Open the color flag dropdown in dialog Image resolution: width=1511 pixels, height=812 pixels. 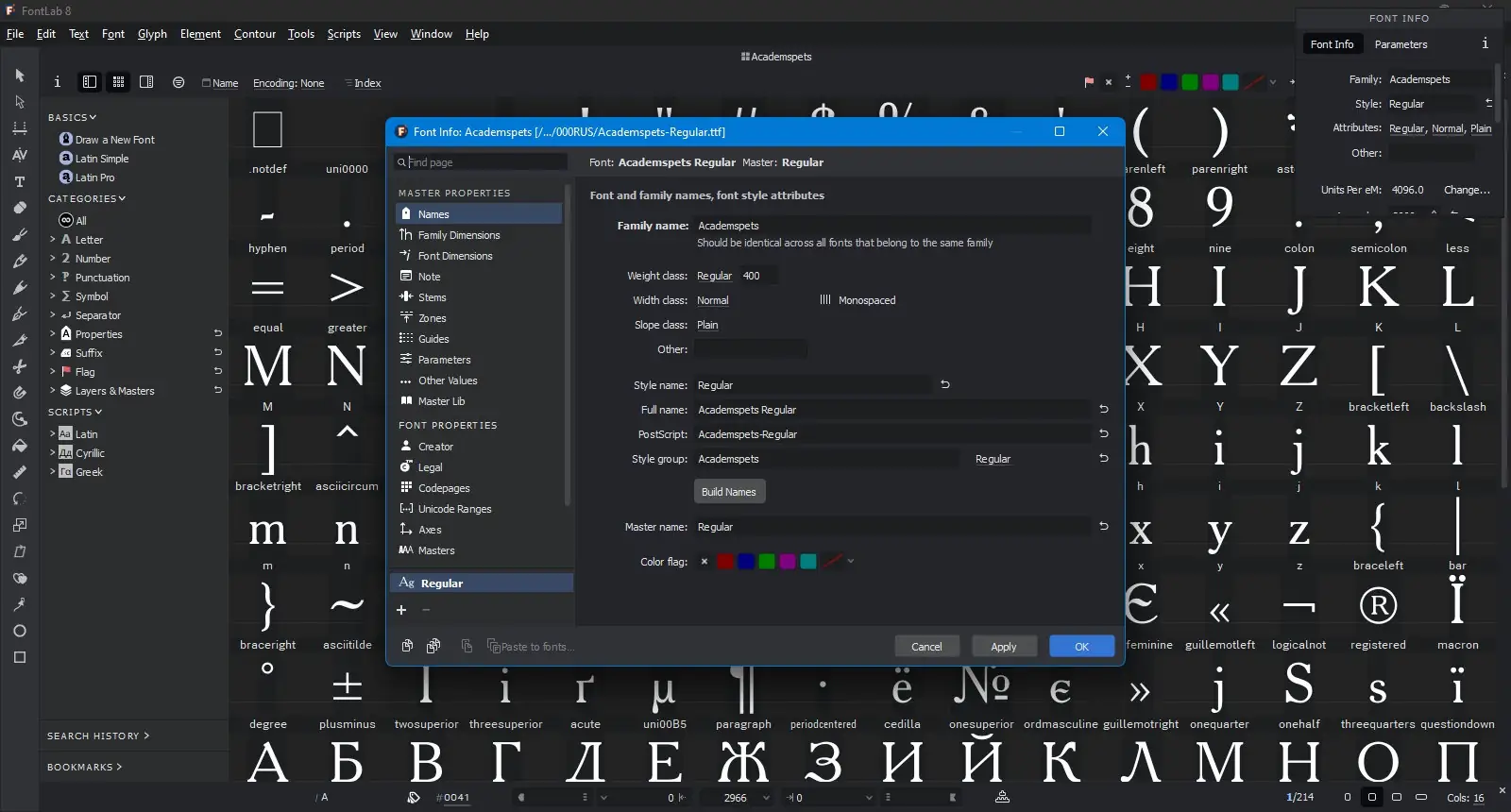851,562
